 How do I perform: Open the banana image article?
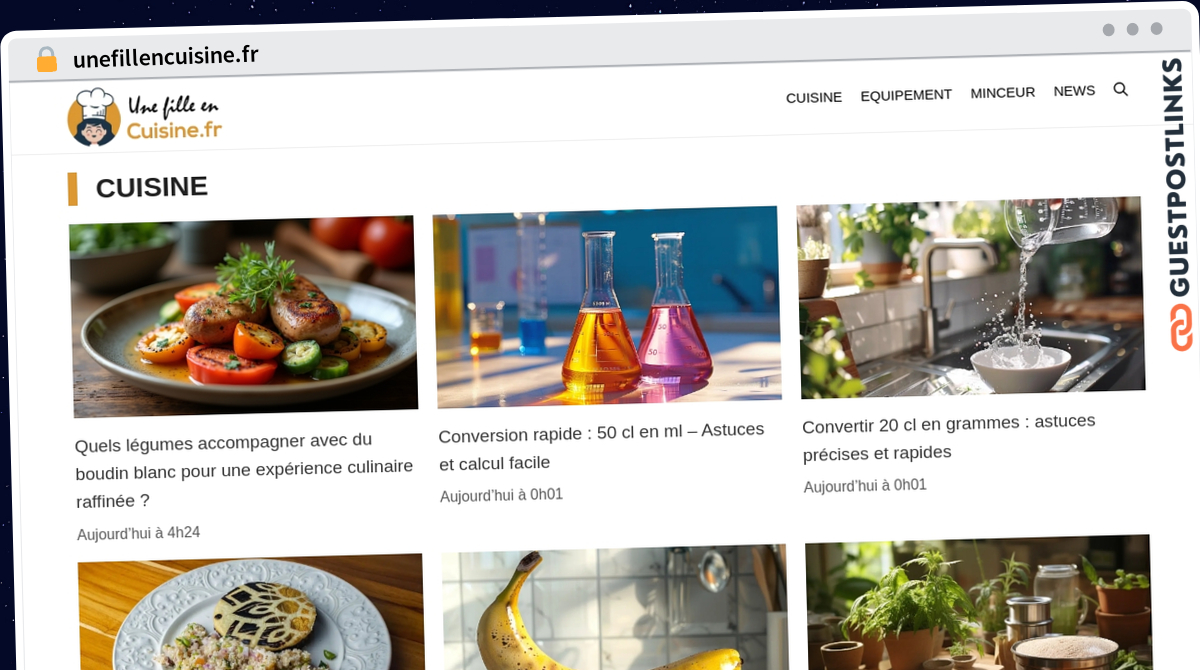coord(615,608)
